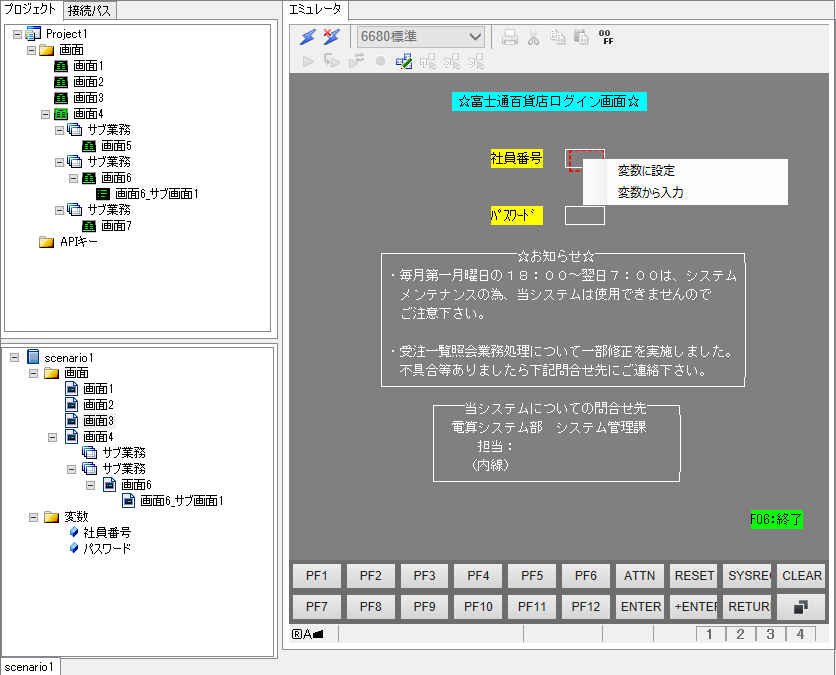Click status bar session number 1
The height and width of the screenshot is (675, 836).
pyautogui.click(x=710, y=634)
